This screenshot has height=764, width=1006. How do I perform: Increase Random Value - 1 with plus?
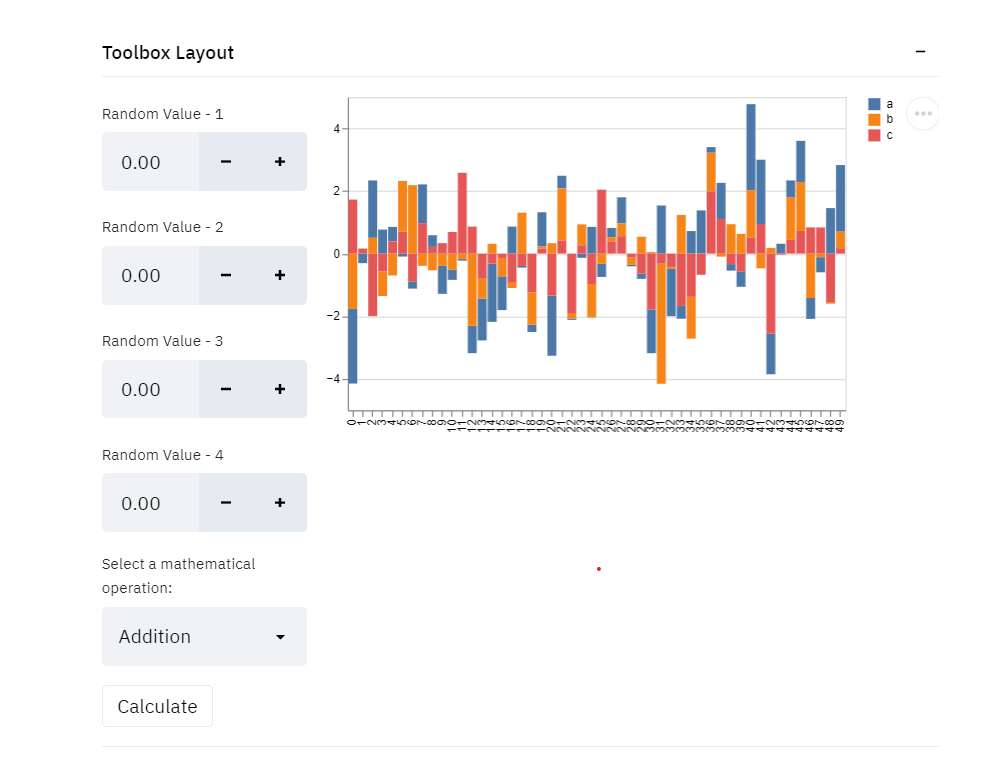pyautogui.click(x=280, y=162)
